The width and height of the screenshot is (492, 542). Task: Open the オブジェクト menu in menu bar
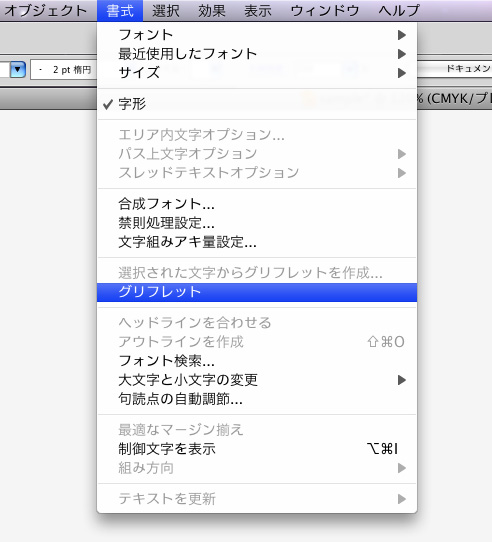click(46, 11)
